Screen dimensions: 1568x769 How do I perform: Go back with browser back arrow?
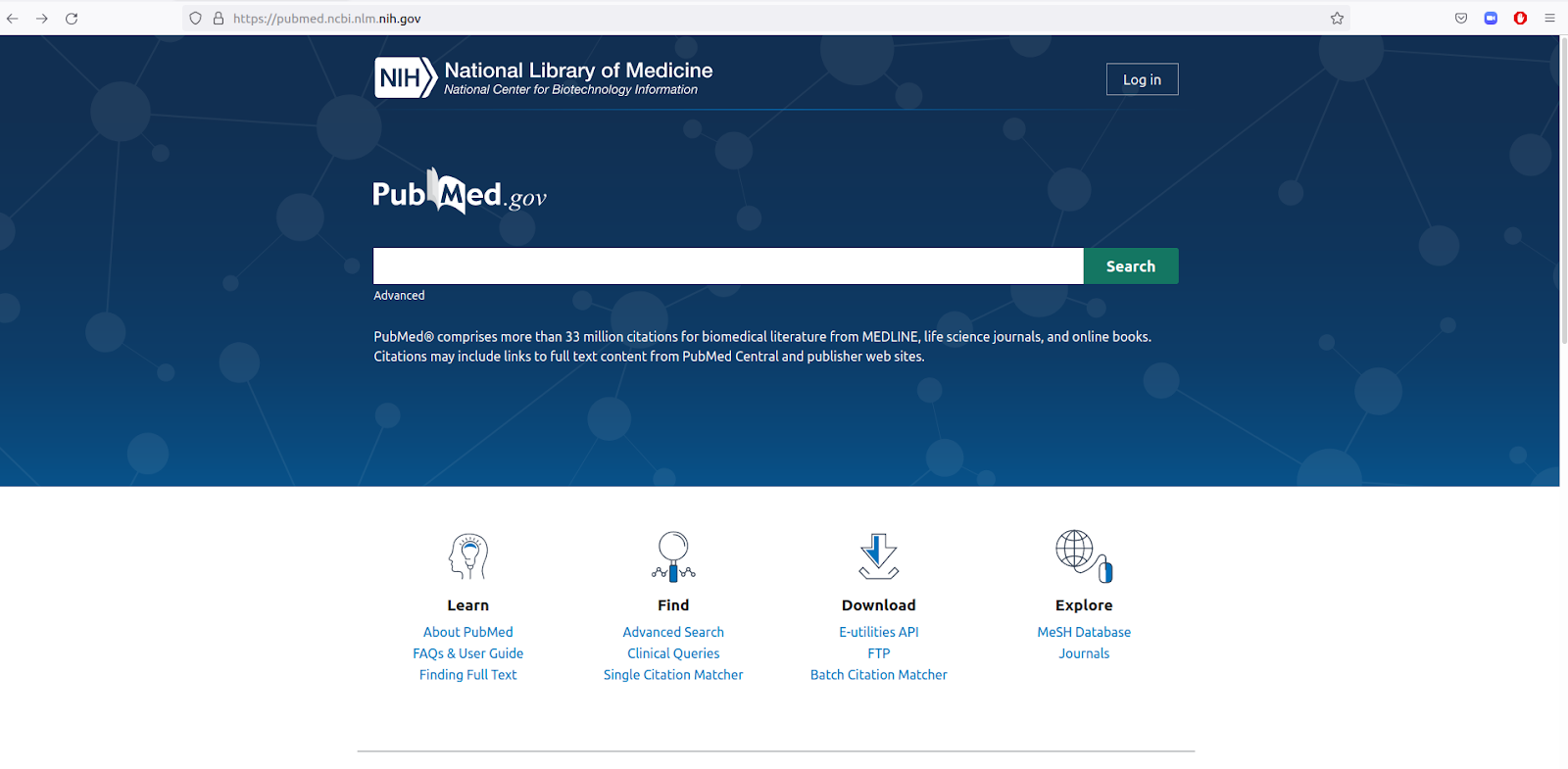pyautogui.click(x=13, y=19)
